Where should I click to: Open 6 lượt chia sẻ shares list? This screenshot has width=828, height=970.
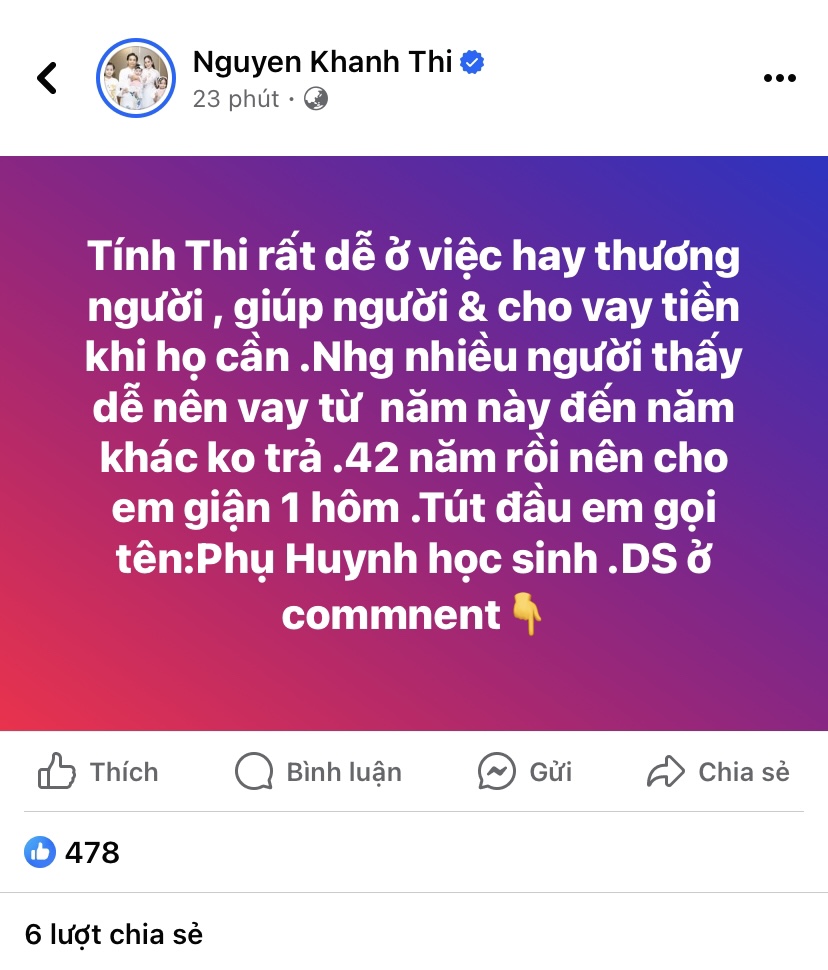tap(114, 934)
